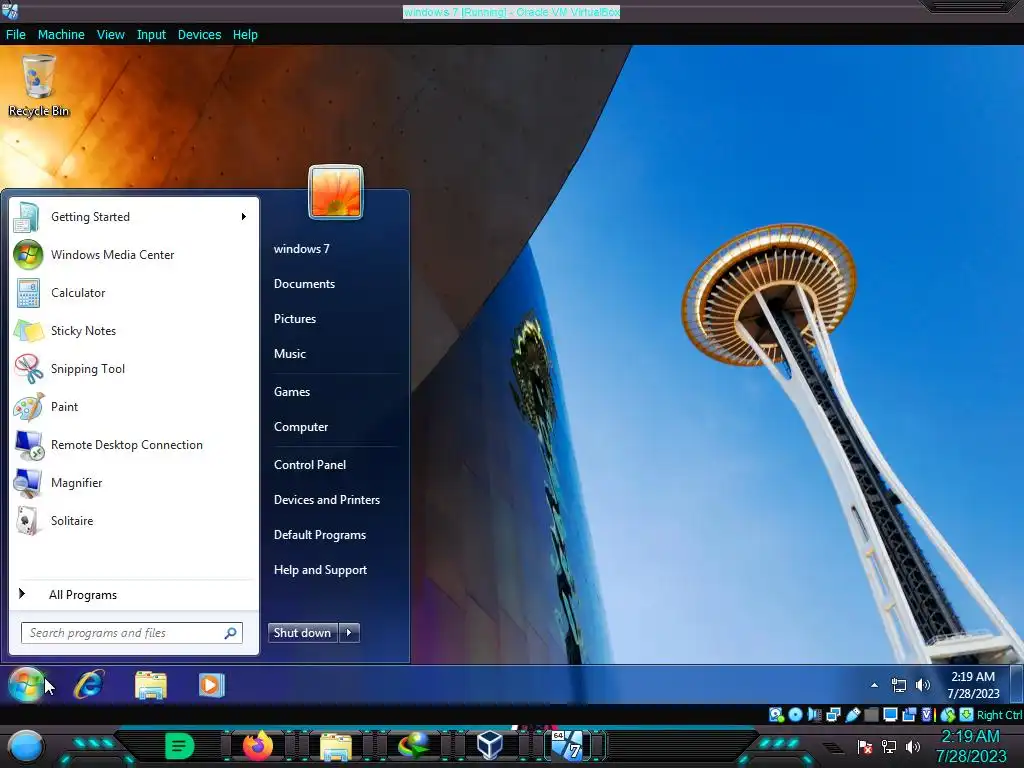1024x768 pixels.
Task: Open Control Panel
Action: pos(310,464)
